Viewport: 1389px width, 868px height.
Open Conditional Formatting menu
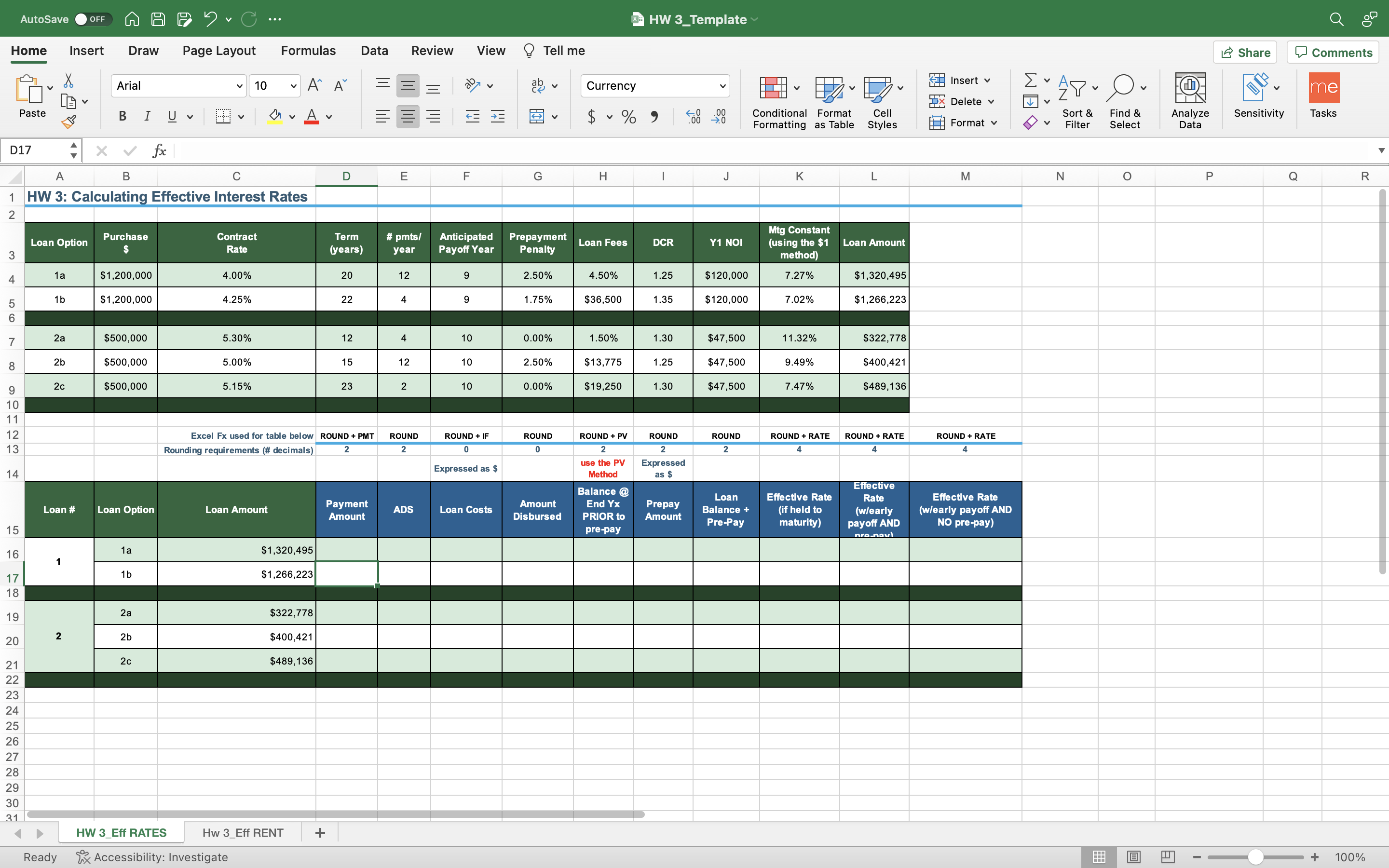click(x=779, y=102)
